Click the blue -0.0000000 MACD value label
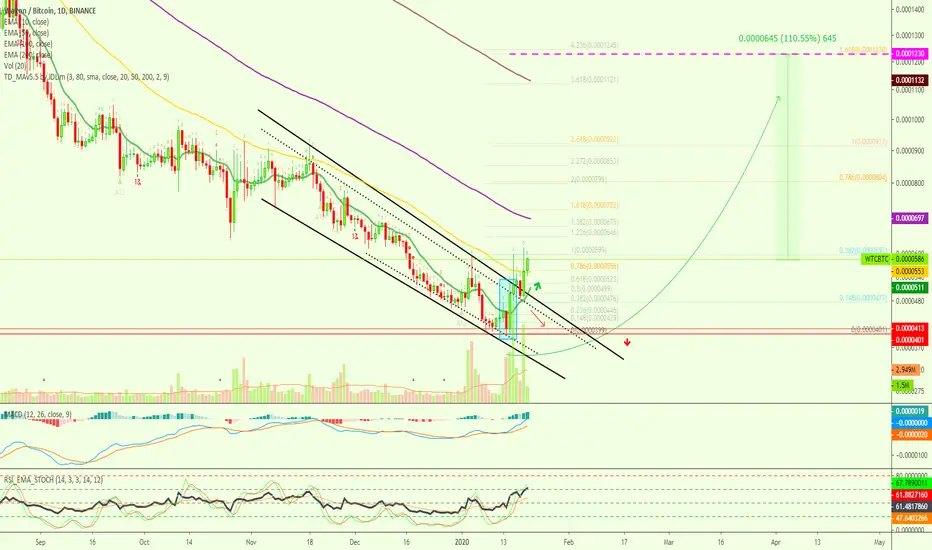 [x=909, y=423]
